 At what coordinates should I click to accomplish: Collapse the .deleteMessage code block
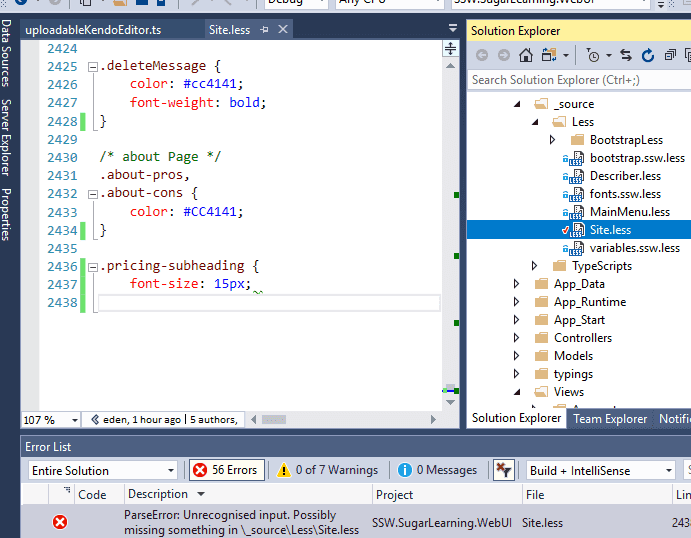coord(92,67)
